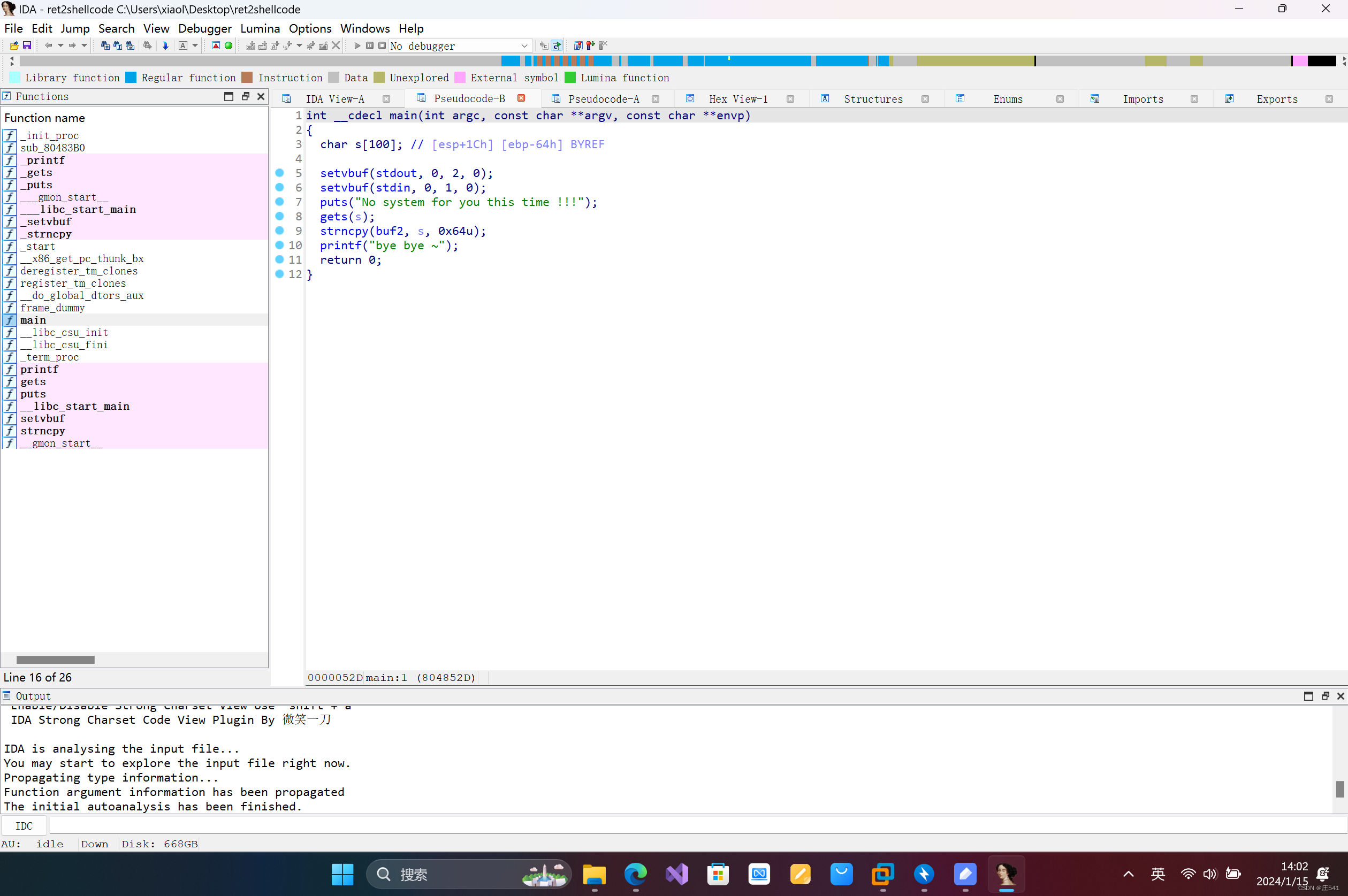
Task: Click the red warning triangle icon
Action: (216, 45)
